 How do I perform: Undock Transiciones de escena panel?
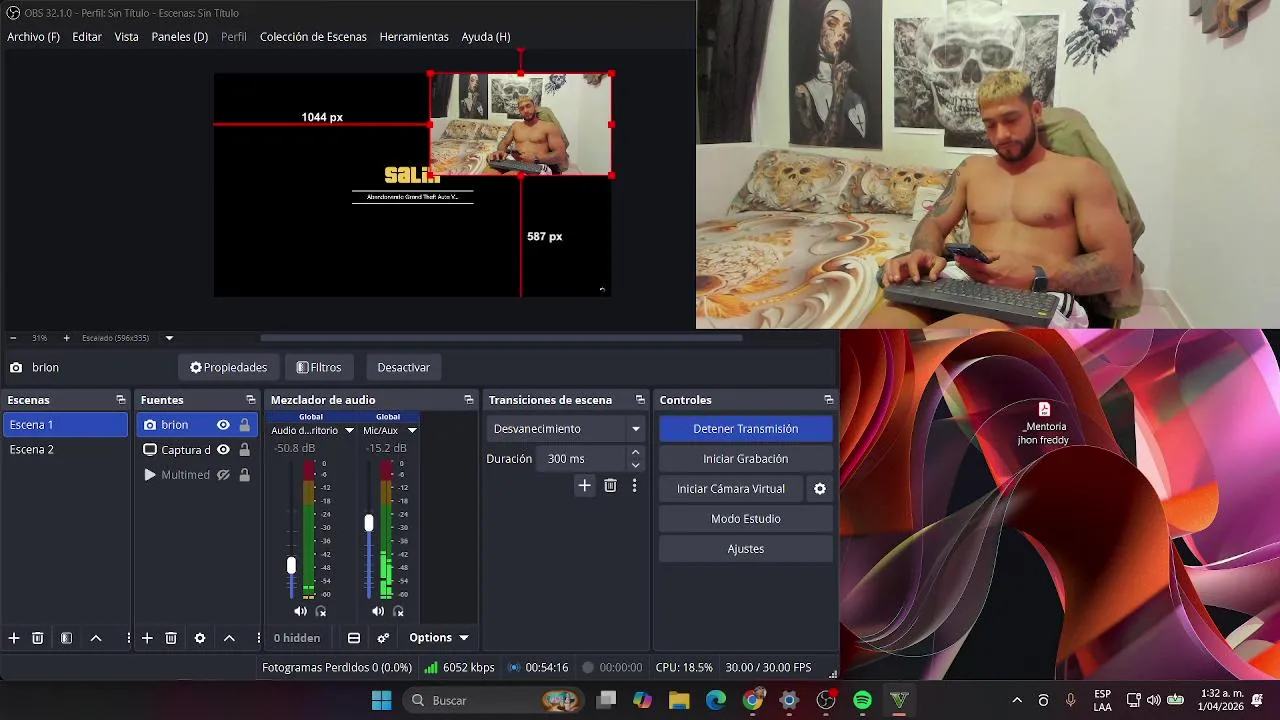[x=640, y=400]
